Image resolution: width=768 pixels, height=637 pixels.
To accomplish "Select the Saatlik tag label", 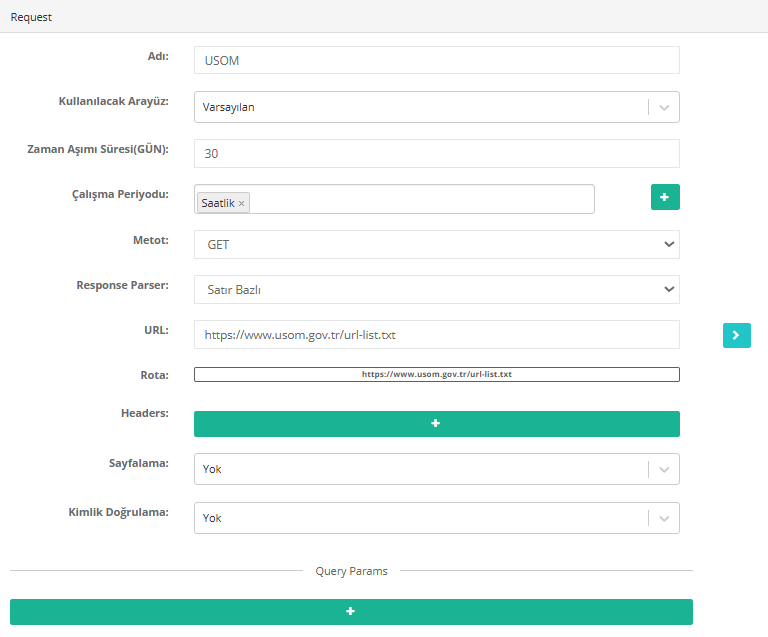I will click(x=217, y=203).
